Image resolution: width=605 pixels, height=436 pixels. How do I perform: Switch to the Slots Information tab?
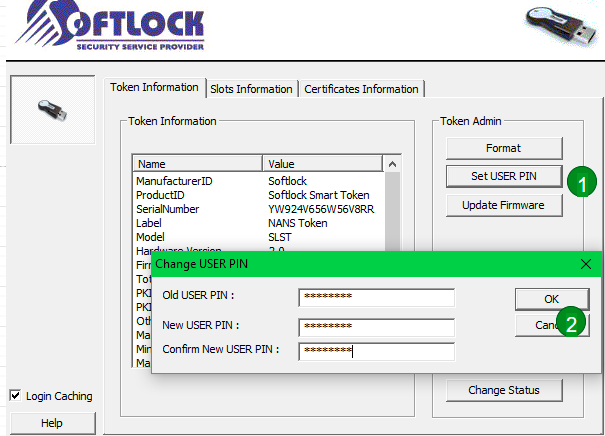(251, 89)
